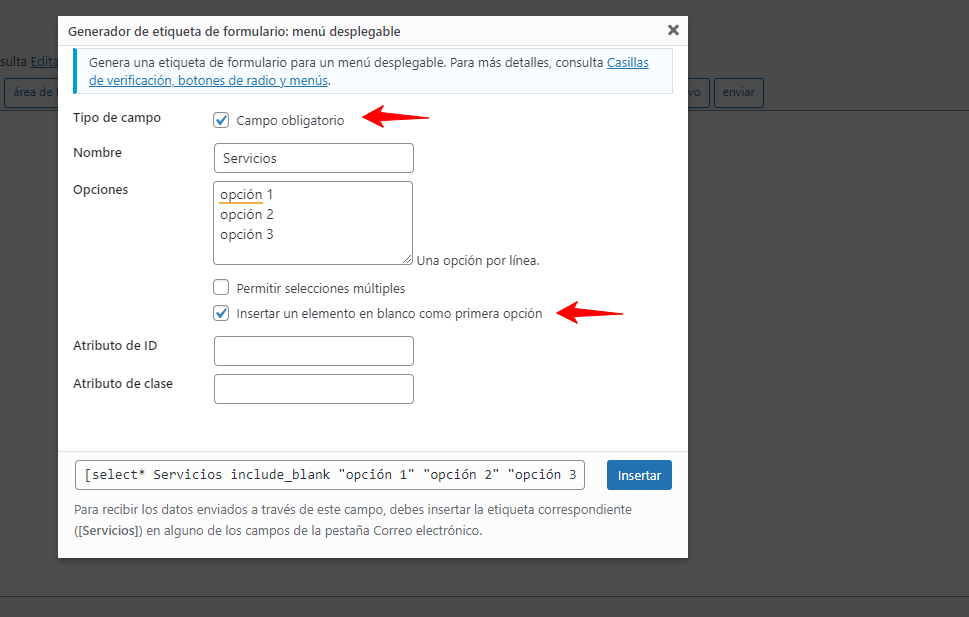Click the Insertar button
969x617 pixels.
[x=639, y=475]
